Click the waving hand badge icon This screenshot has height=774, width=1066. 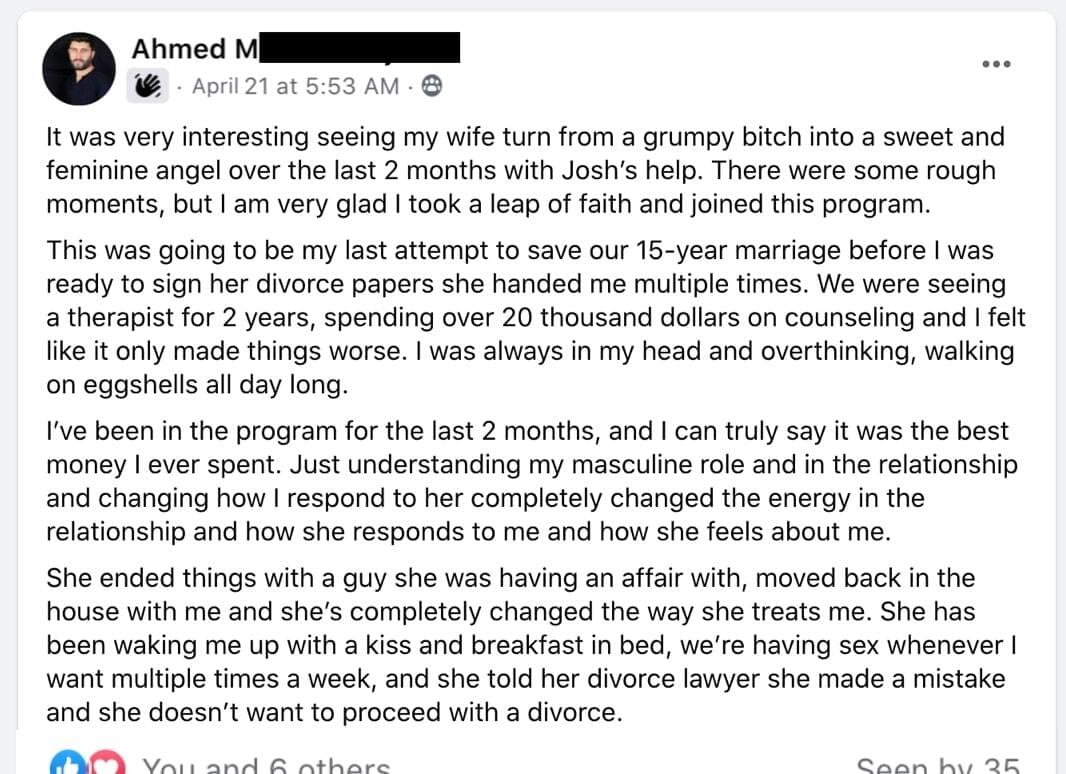coord(147,87)
